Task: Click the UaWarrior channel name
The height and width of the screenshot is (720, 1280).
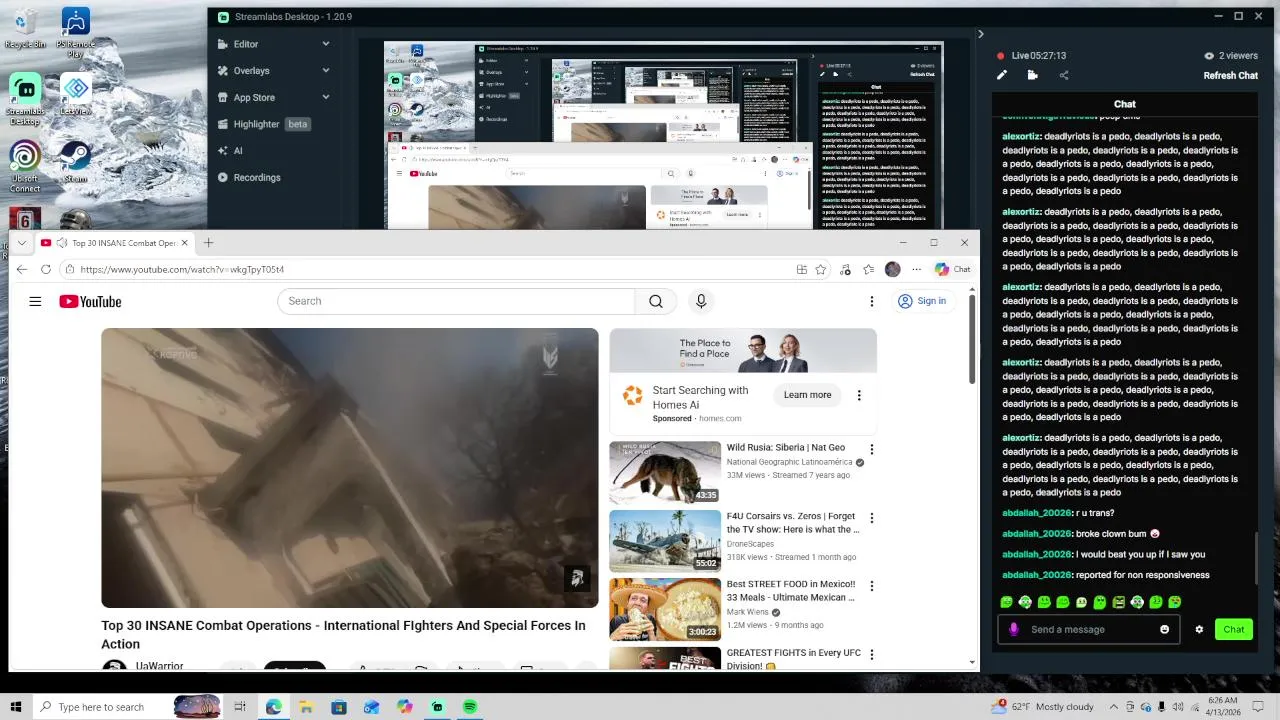Action: click(x=160, y=666)
